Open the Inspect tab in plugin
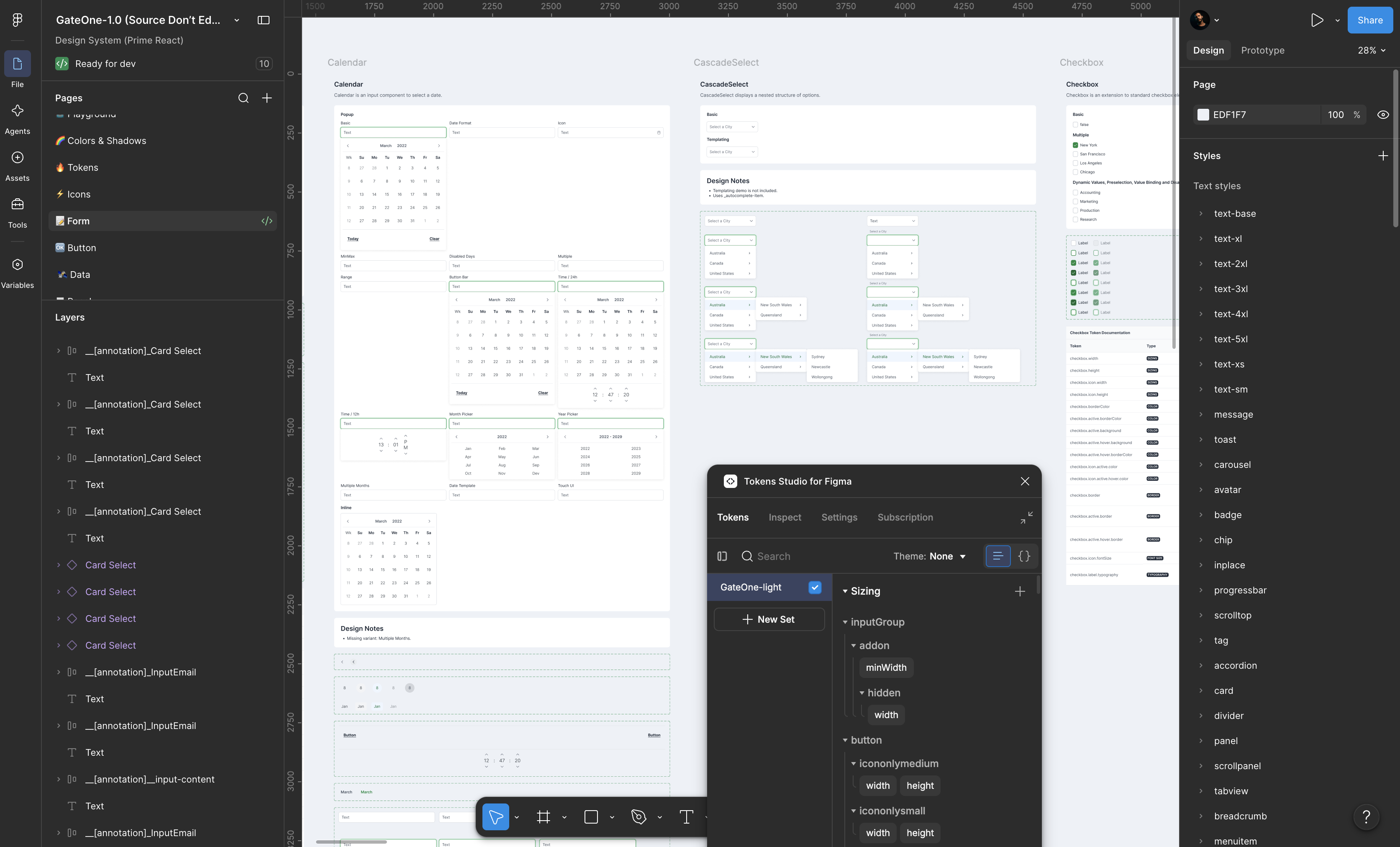Screen dimensions: 1400x847 [x=785, y=517]
